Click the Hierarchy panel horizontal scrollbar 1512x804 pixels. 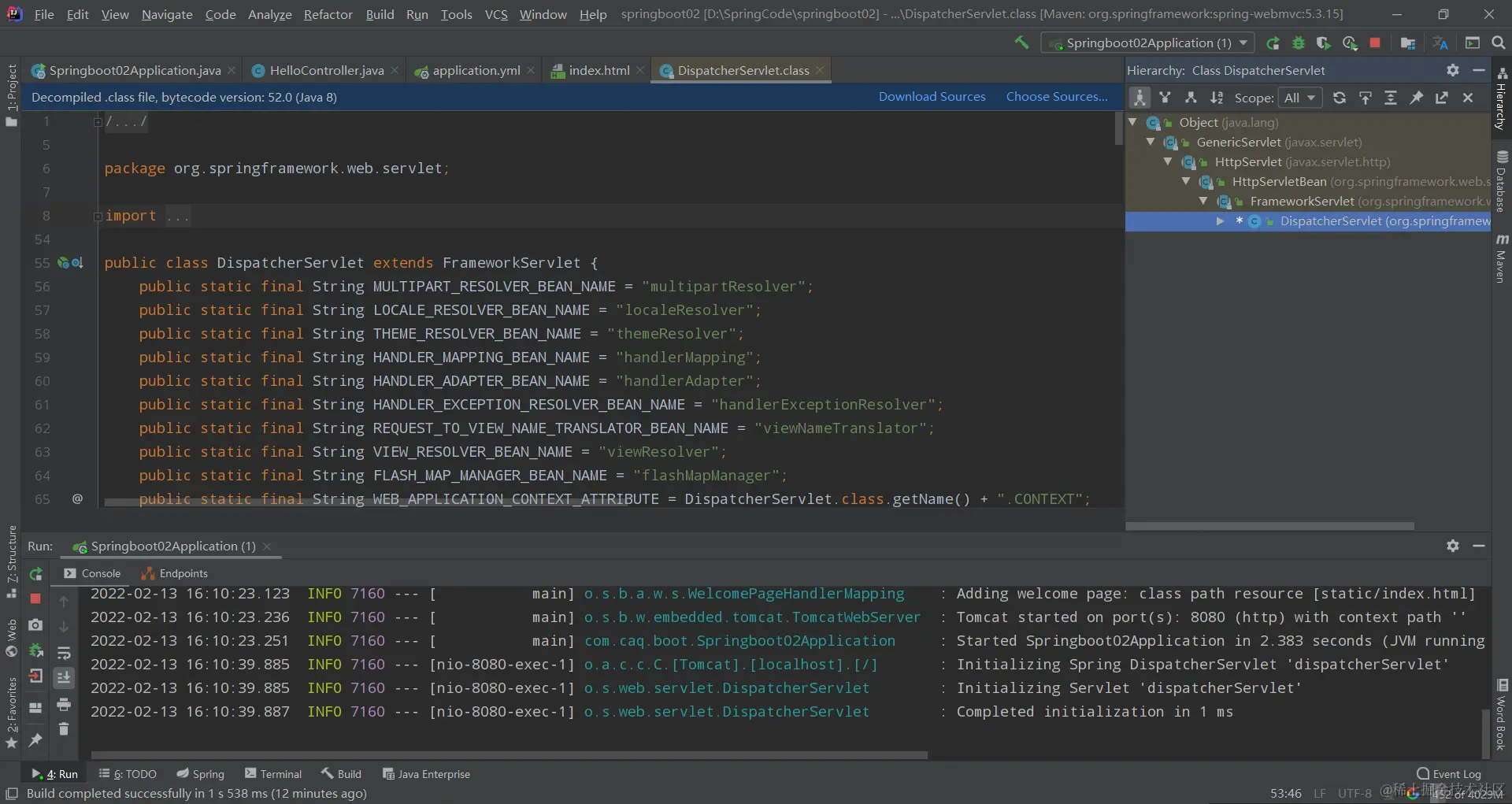(1269, 525)
